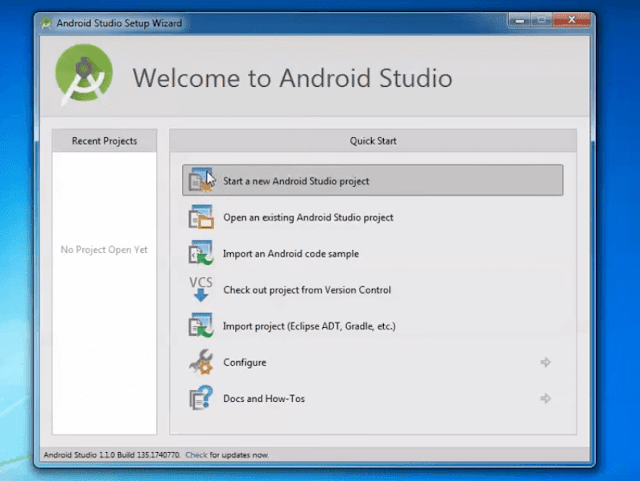Image resolution: width=640 pixels, height=481 pixels.
Task: Click the Configure wrench and gear icon
Action: (200, 362)
